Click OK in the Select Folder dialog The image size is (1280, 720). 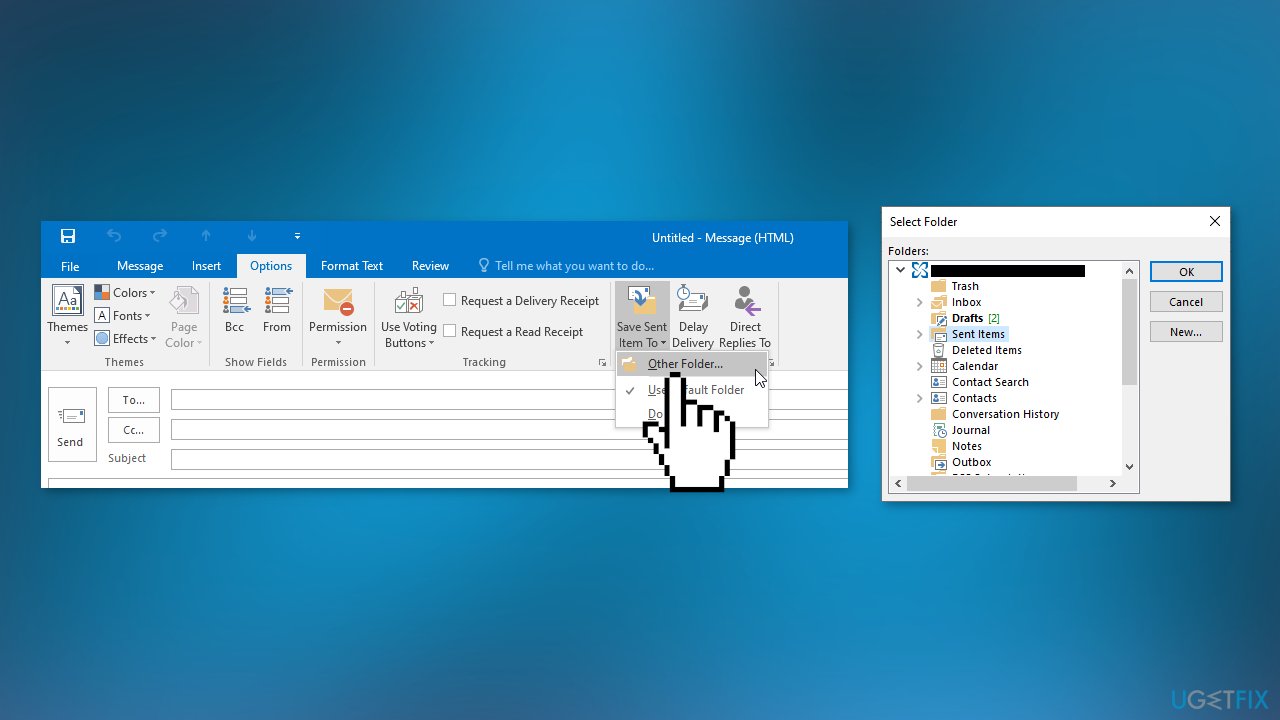1186,271
